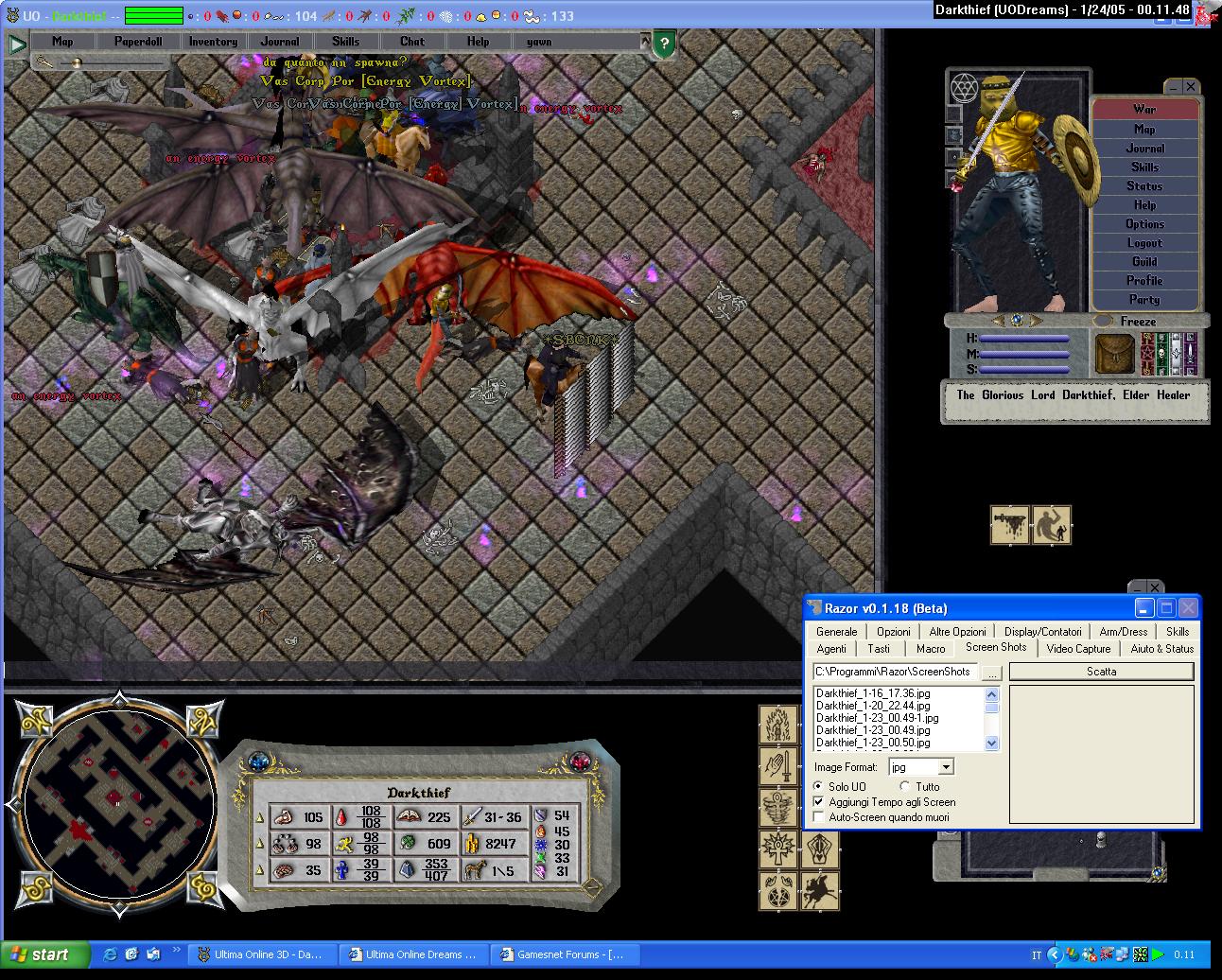Open the Image Format jpg dropdown

pos(947,767)
